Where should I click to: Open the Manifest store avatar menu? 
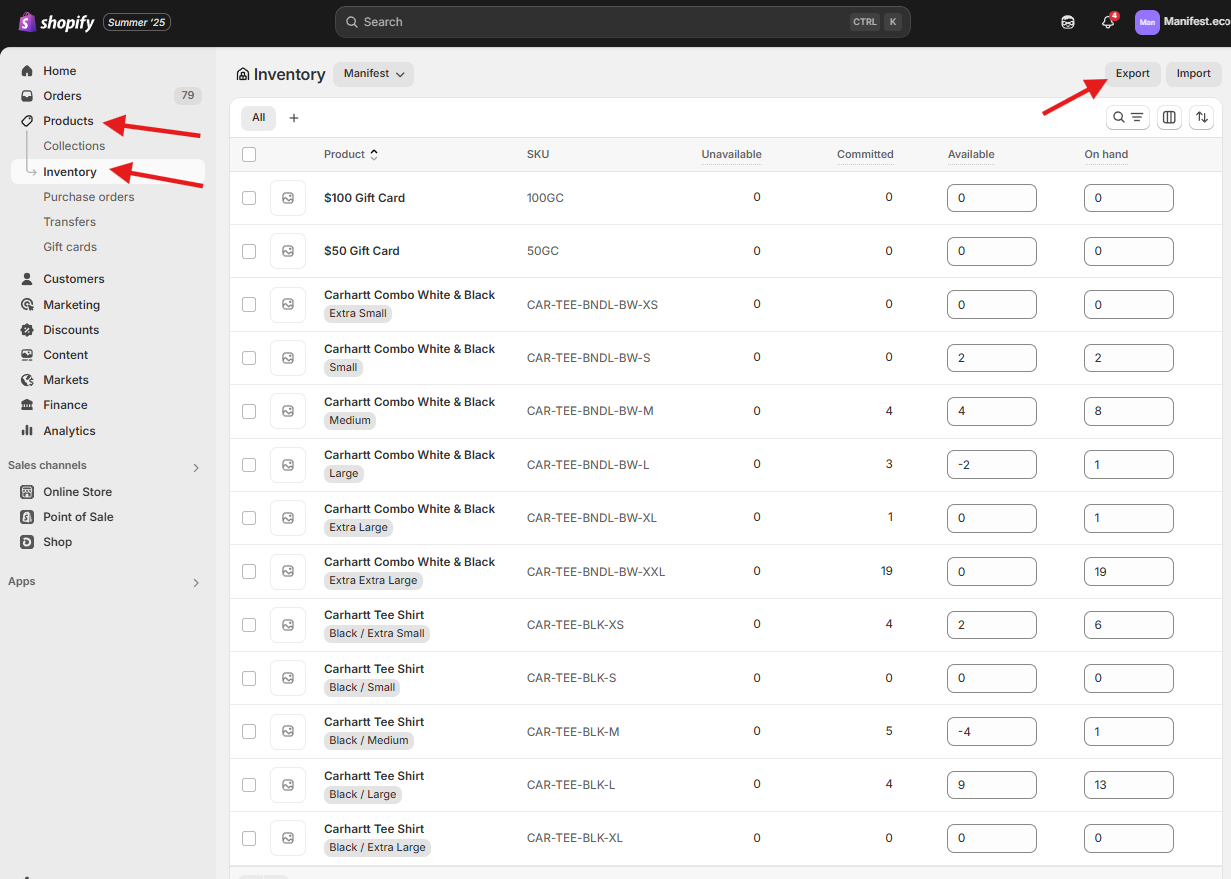point(1147,22)
